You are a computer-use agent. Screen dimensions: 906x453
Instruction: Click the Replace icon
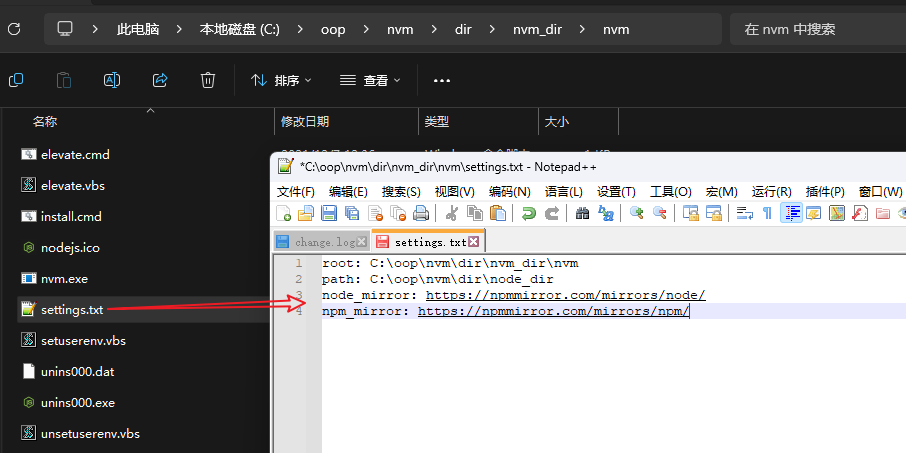click(x=606, y=213)
